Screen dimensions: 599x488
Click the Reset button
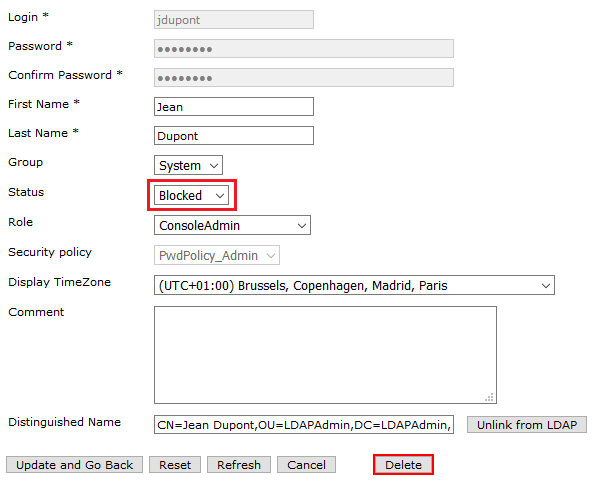coord(175,465)
